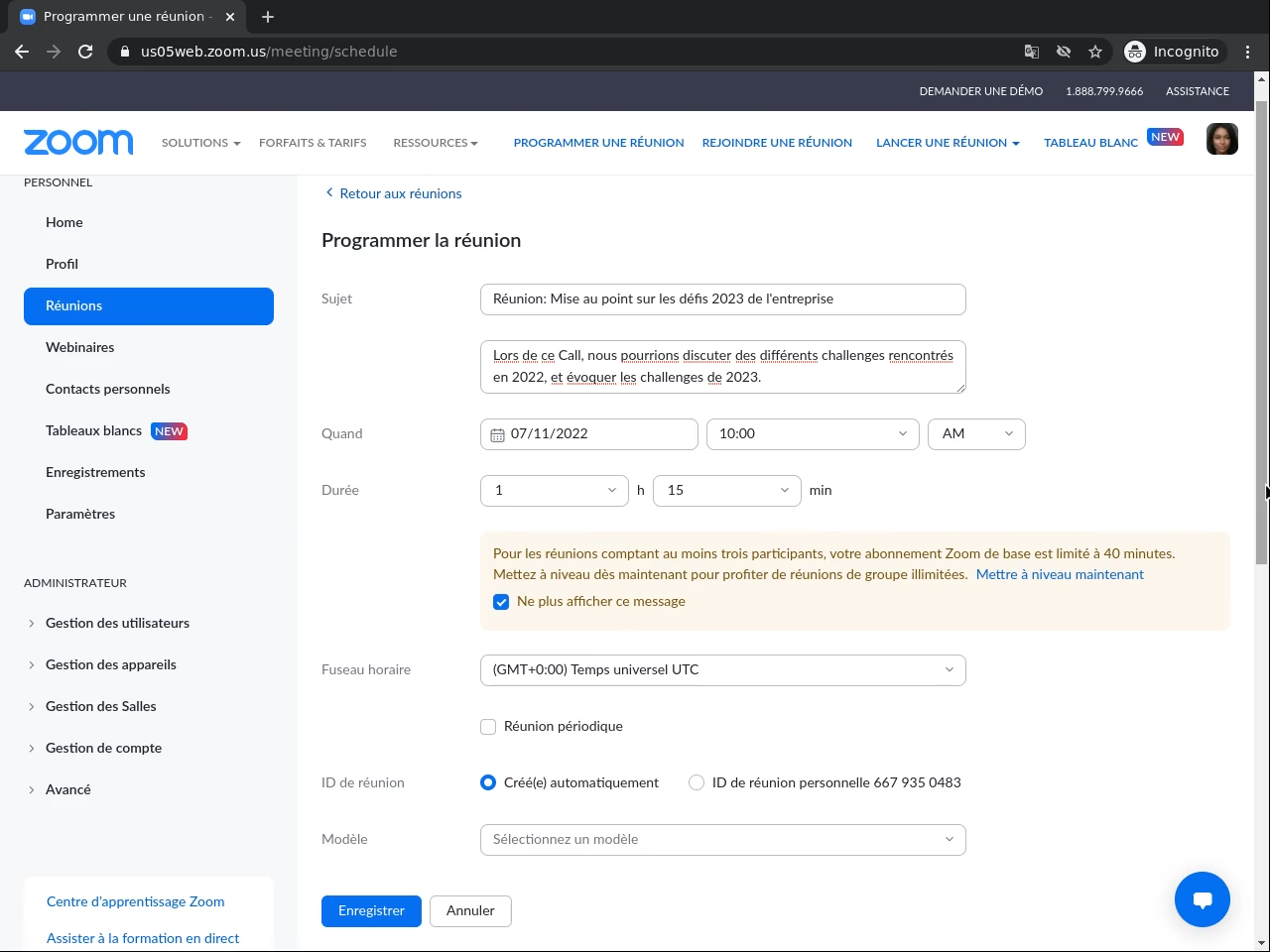
Task: Click the translate page icon
Action: [1032, 52]
